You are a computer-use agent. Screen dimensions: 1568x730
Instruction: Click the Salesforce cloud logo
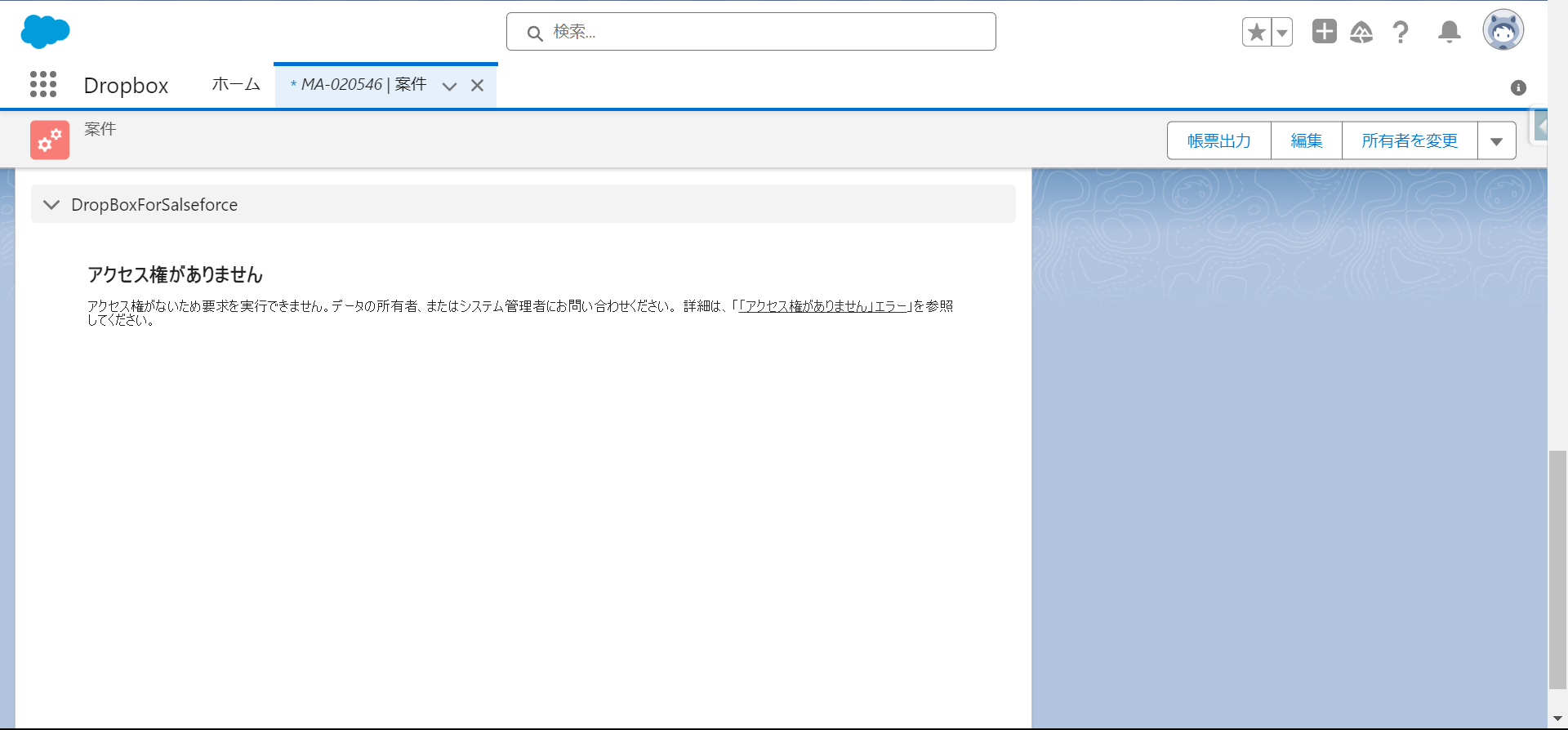(45, 32)
